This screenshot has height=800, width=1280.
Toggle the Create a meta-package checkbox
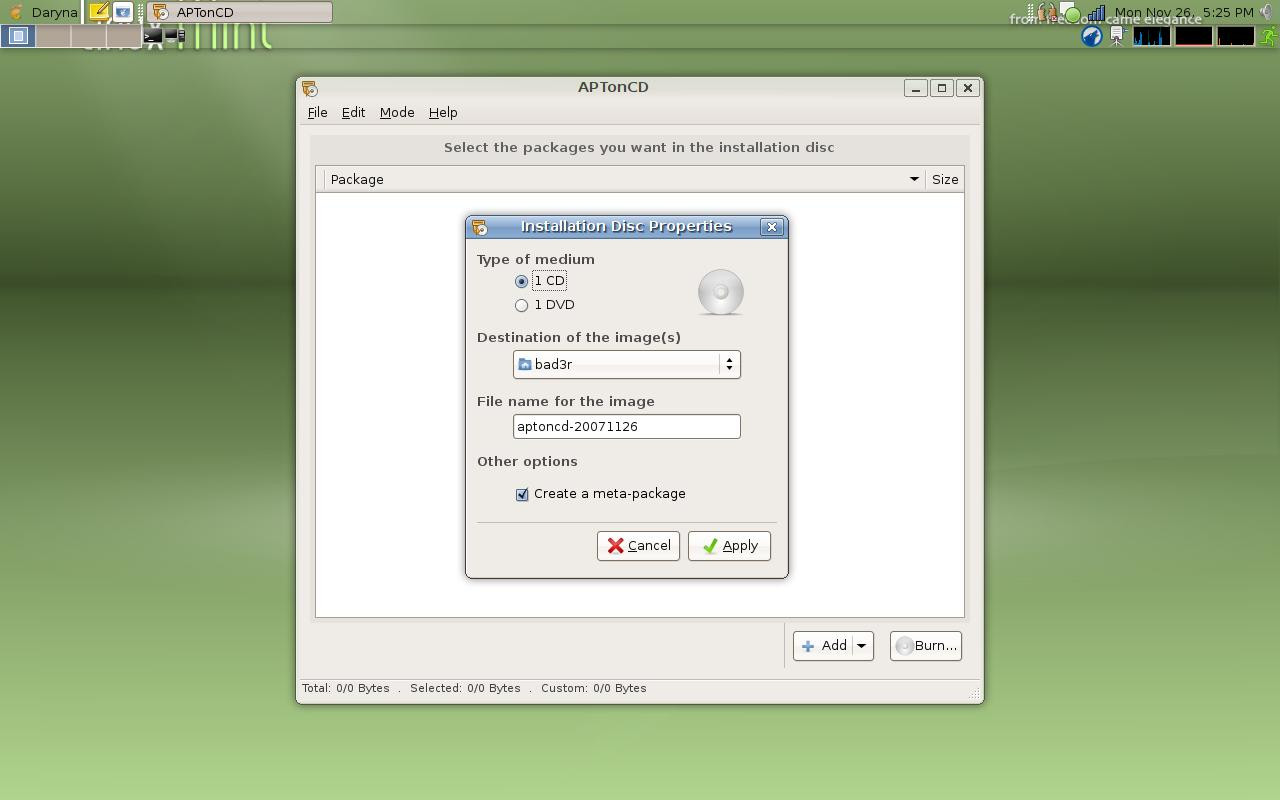point(522,494)
